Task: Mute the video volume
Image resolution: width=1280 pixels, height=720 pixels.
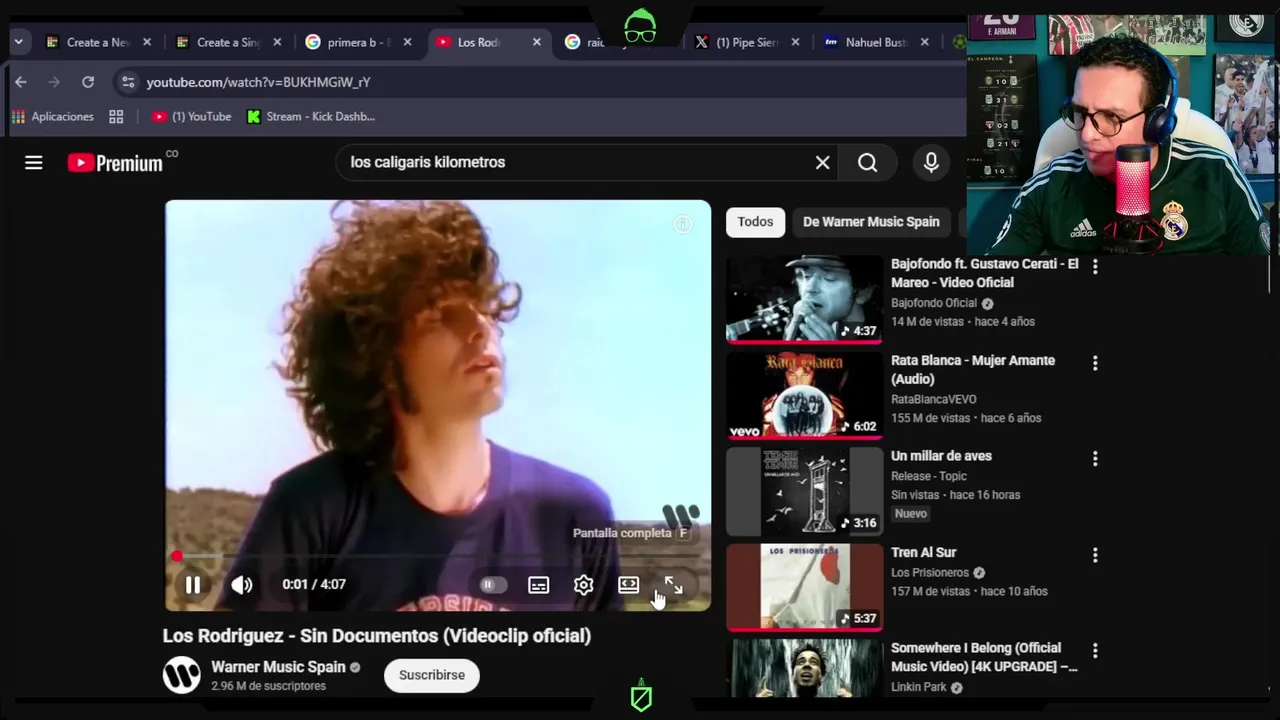Action: [242, 585]
